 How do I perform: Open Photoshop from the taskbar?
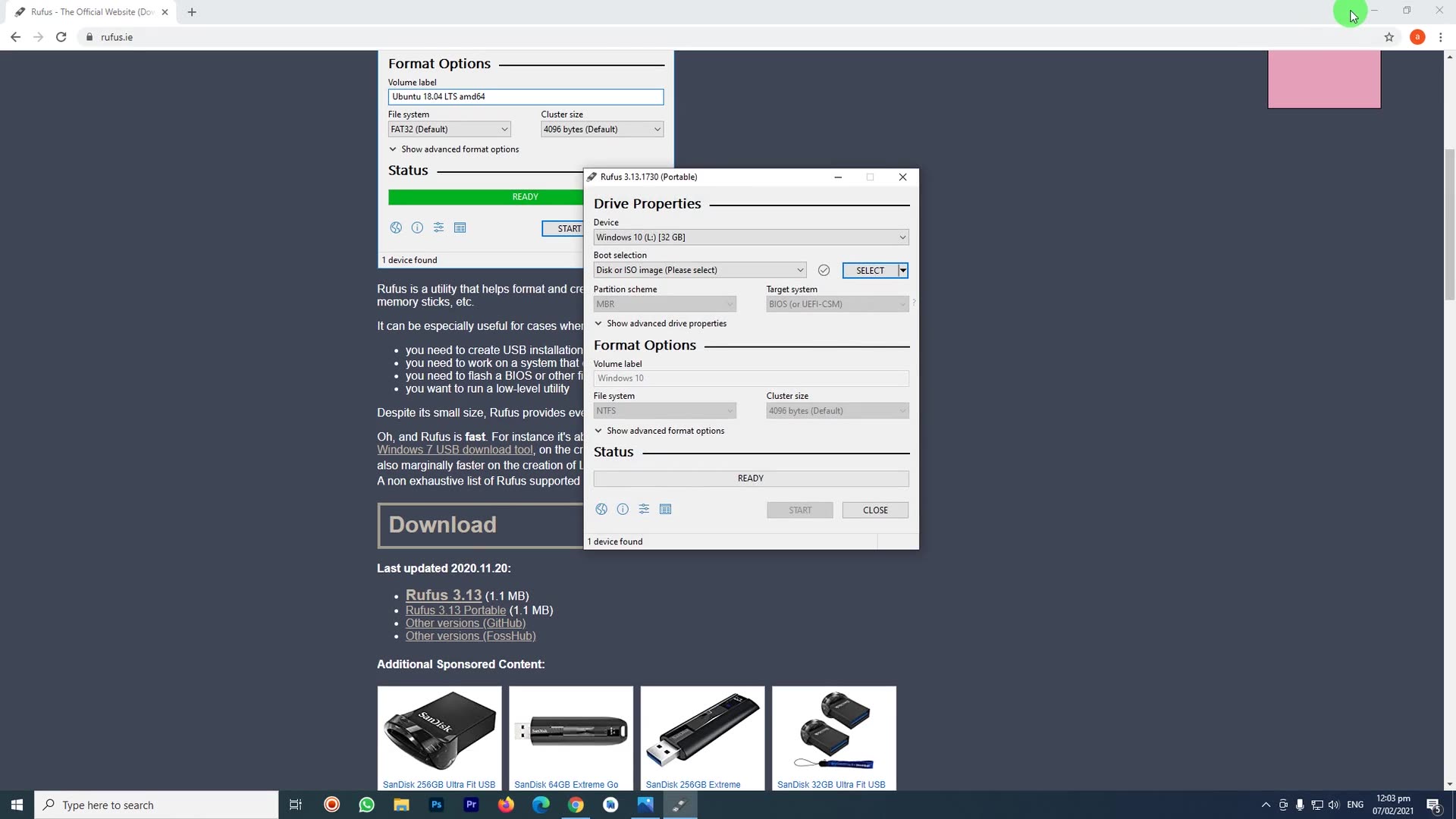pos(436,805)
